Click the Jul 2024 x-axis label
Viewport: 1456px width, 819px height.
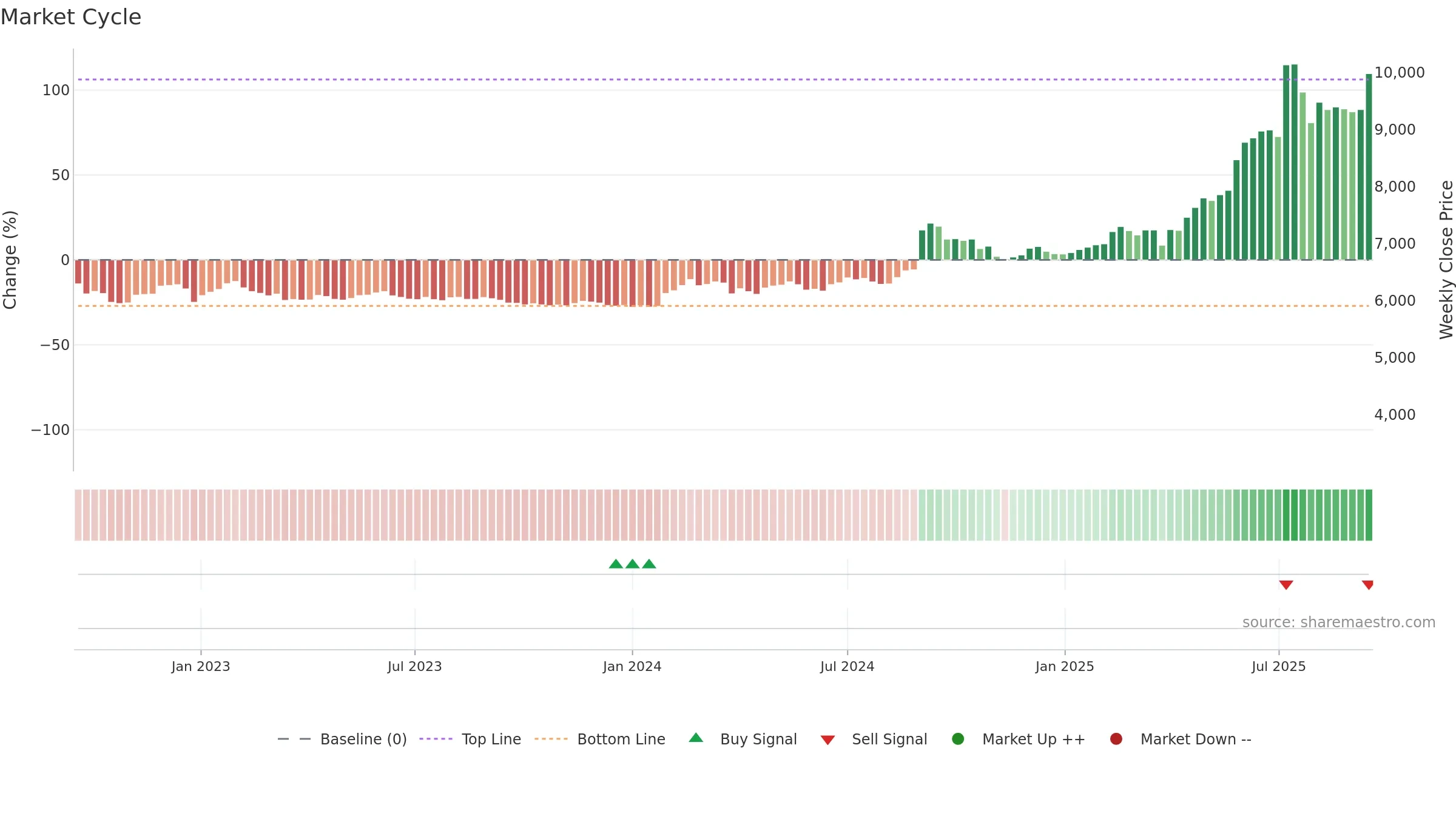click(848, 666)
